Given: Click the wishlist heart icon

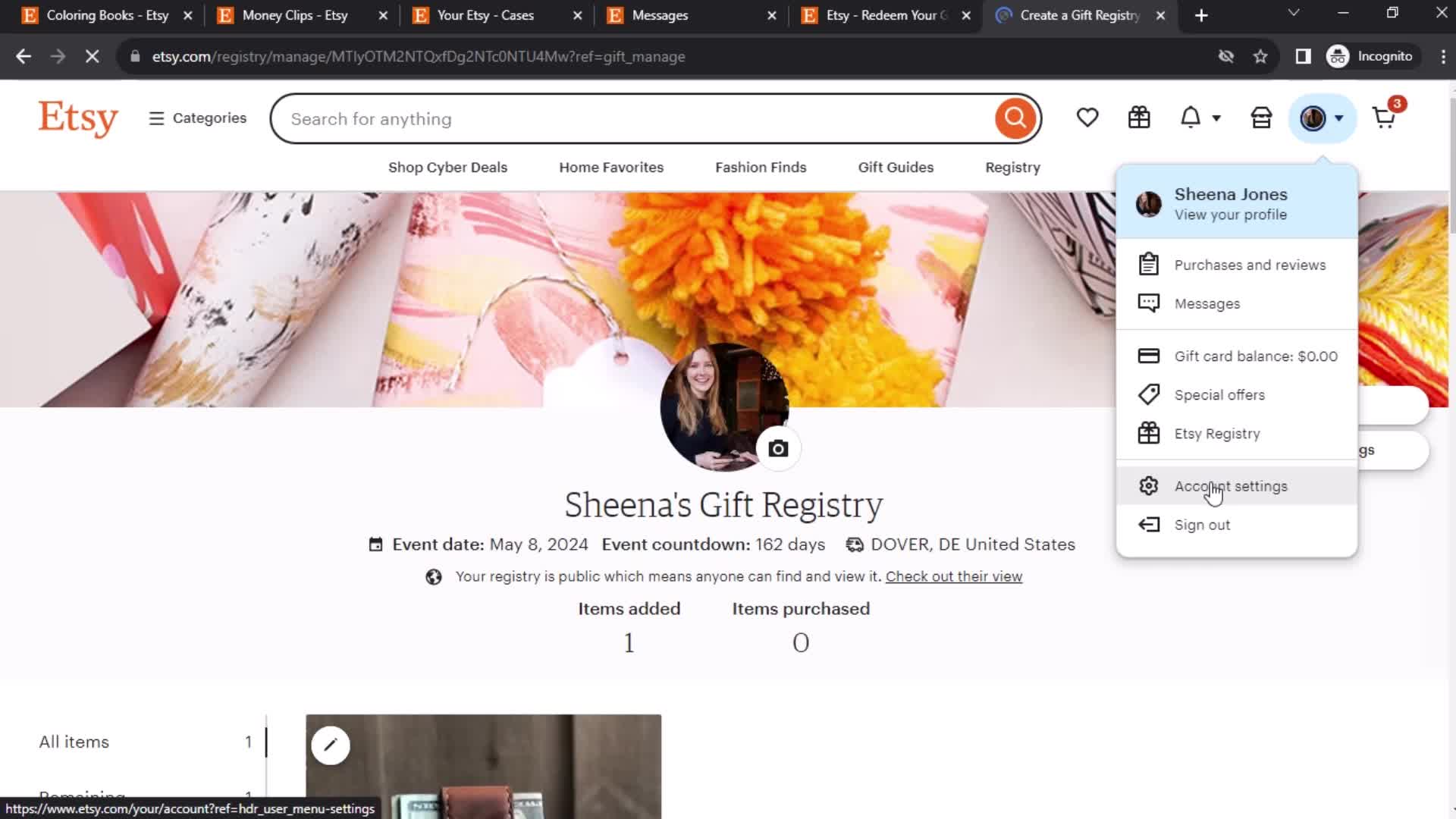Looking at the screenshot, I should pyautogui.click(x=1087, y=118).
